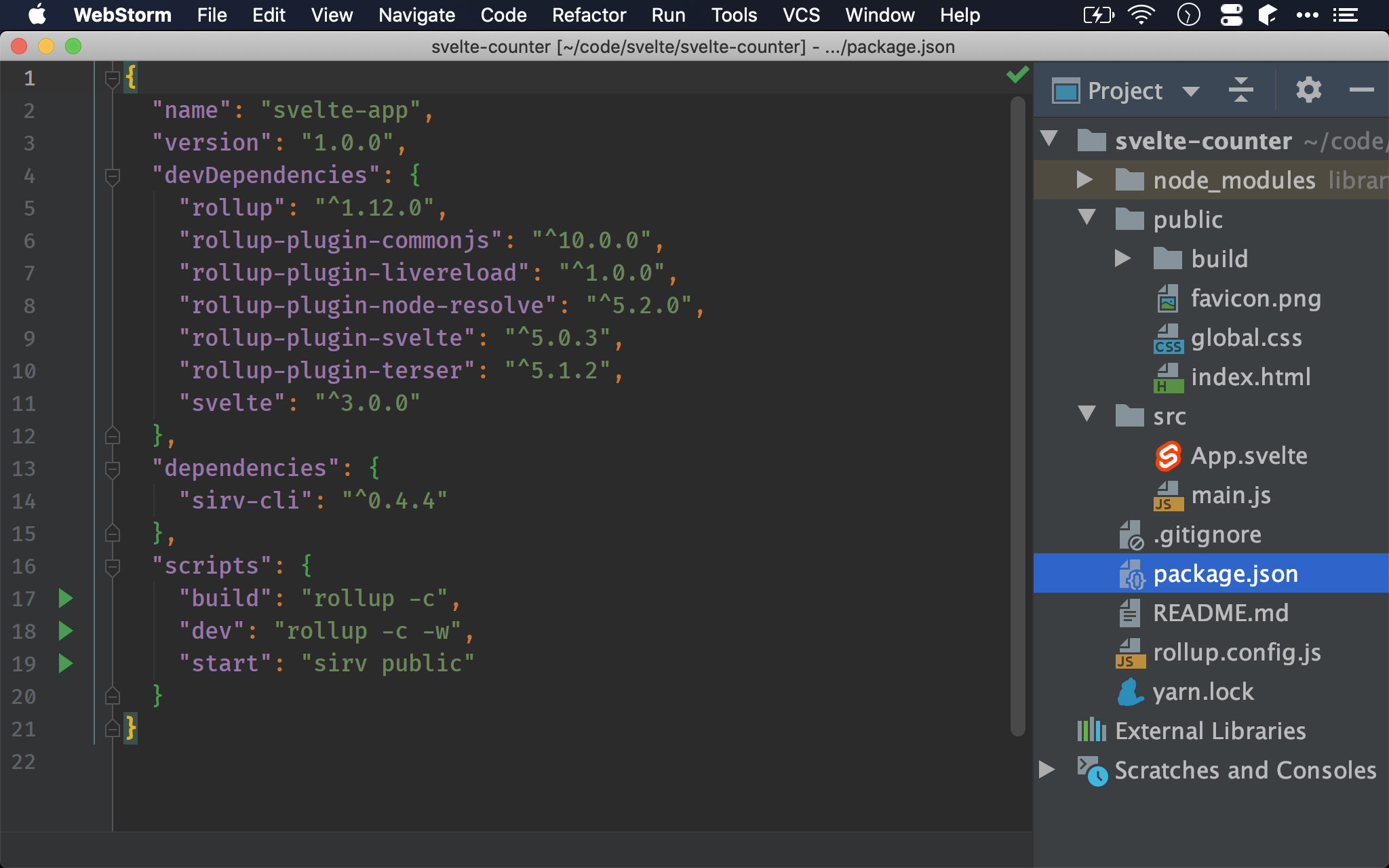The height and width of the screenshot is (868, 1389).
Task: Open the Run menu
Action: pyautogui.click(x=668, y=15)
